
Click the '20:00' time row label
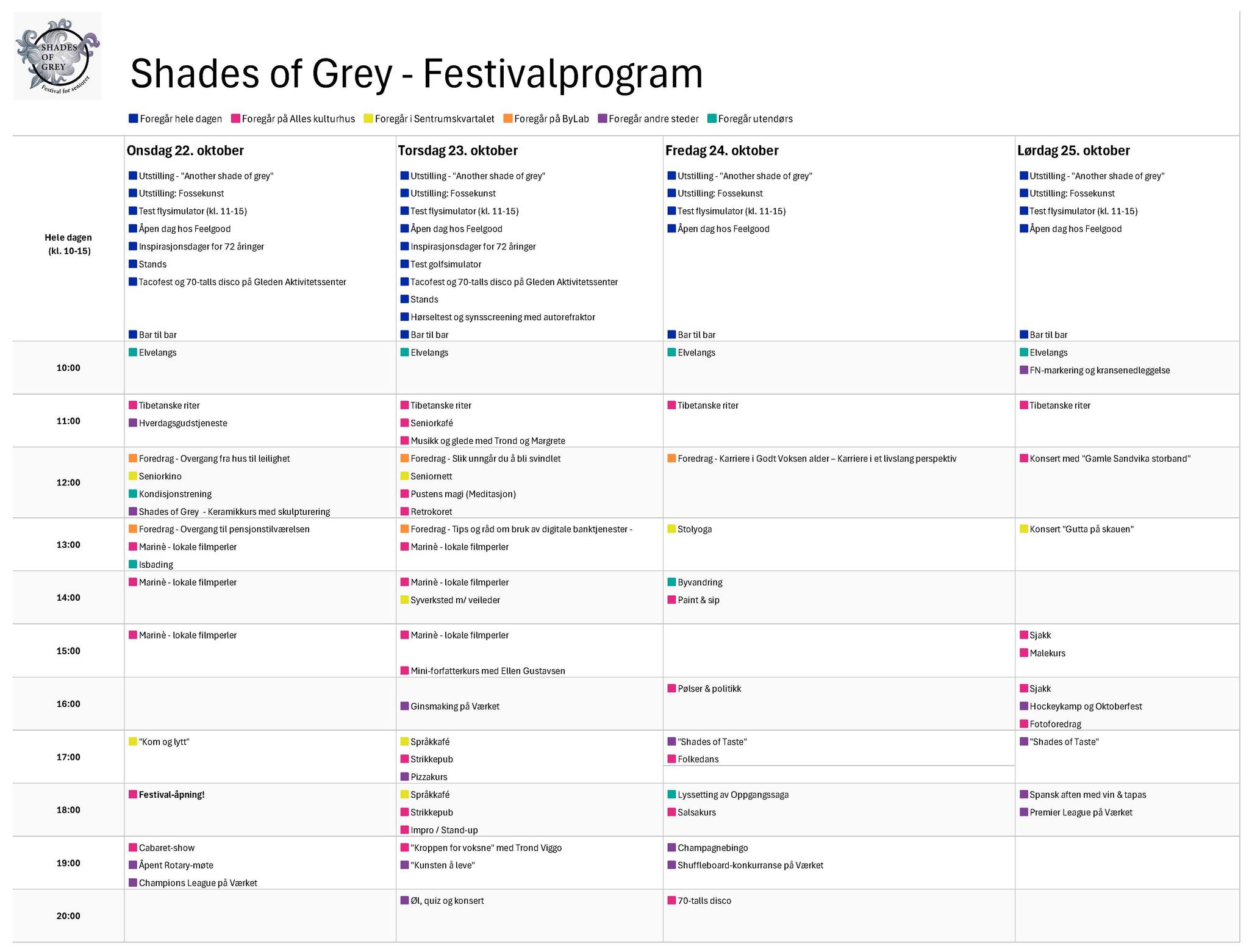click(x=68, y=916)
